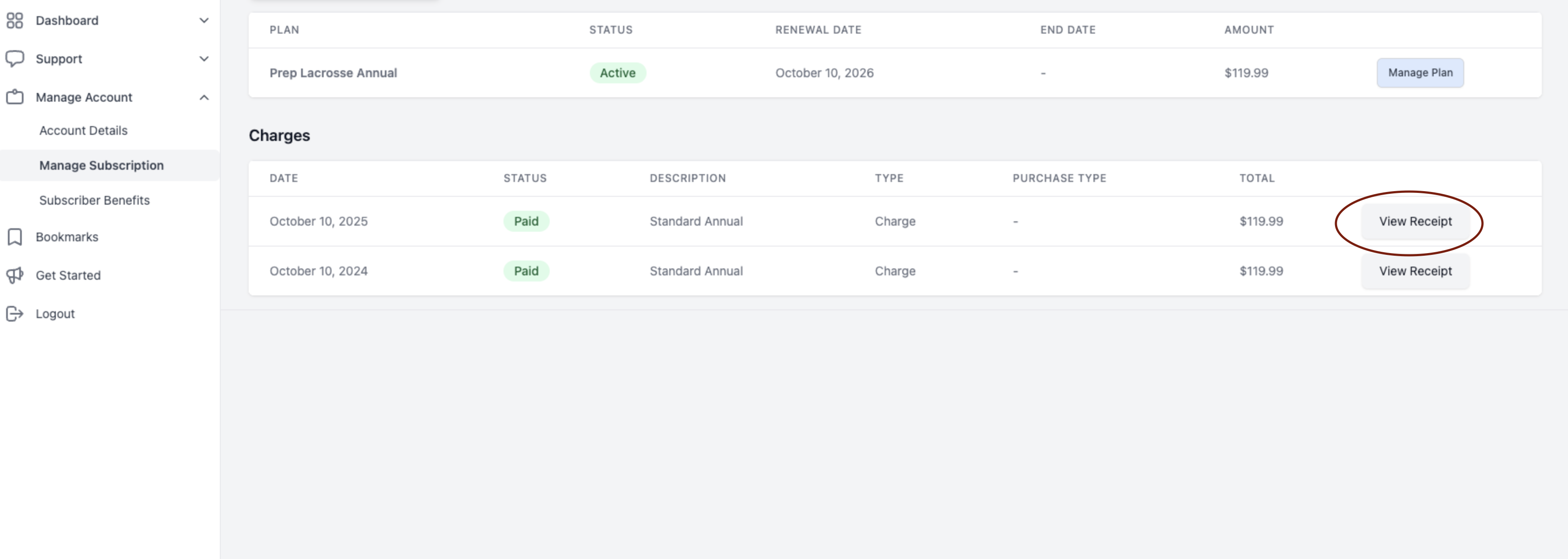The image size is (1568, 559).
Task: Click the Get Started megaphone icon
Action: 14,275
